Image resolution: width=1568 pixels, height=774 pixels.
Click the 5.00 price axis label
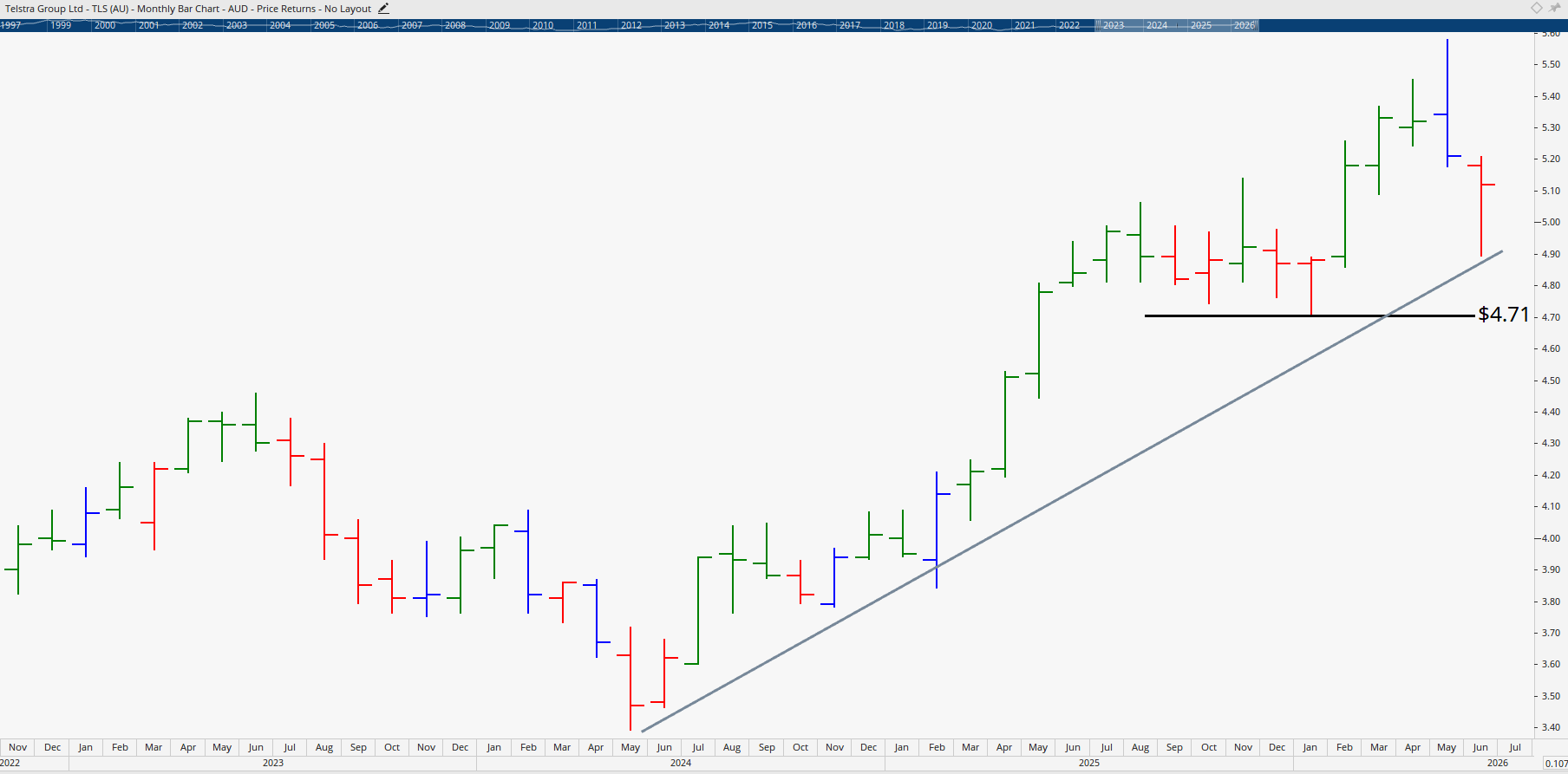tap(1551, 222)
